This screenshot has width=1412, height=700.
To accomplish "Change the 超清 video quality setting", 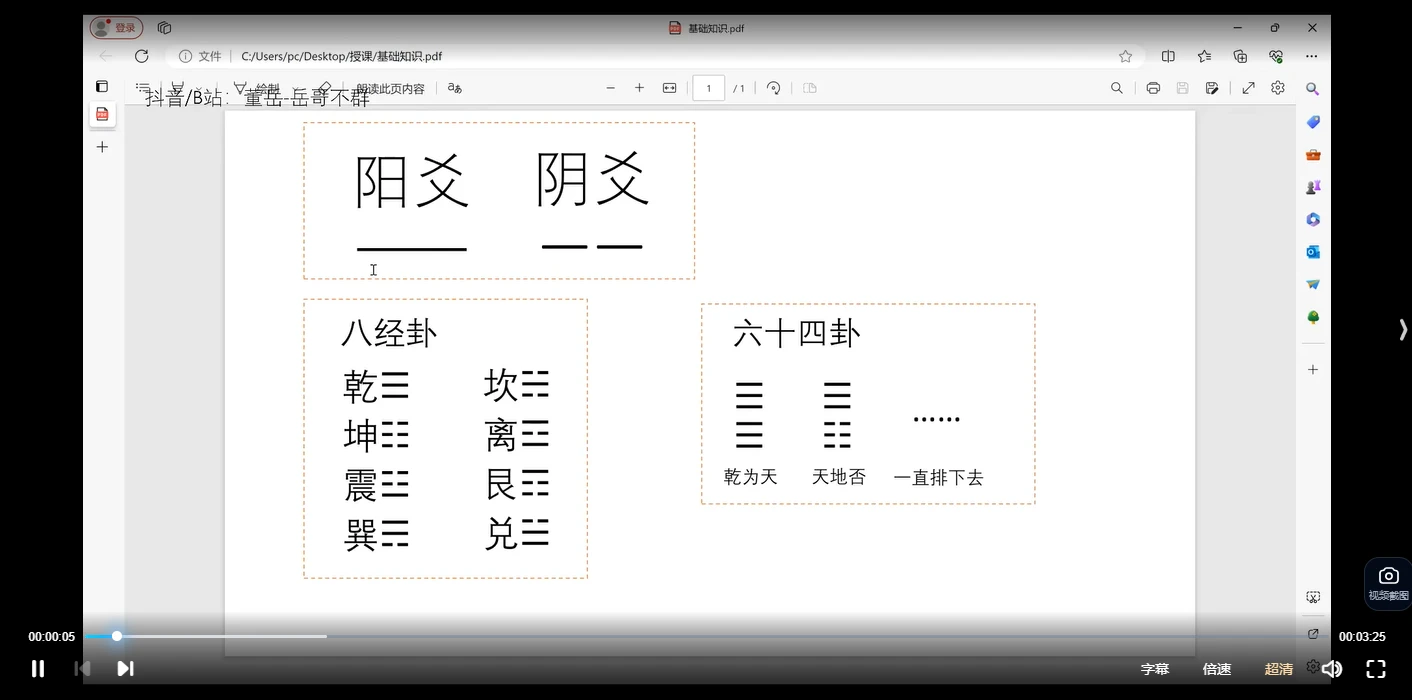I will coord(1279,669).
